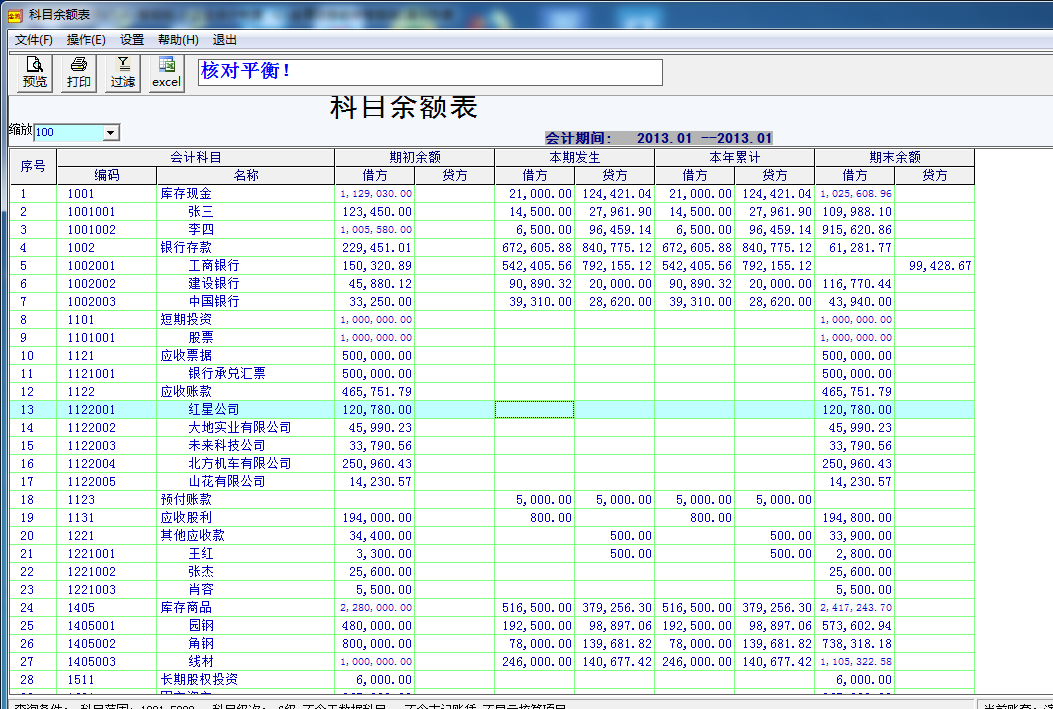Click the 期末余额 column header
This screenshot has height=709, width=1053.
coord(894,157)
